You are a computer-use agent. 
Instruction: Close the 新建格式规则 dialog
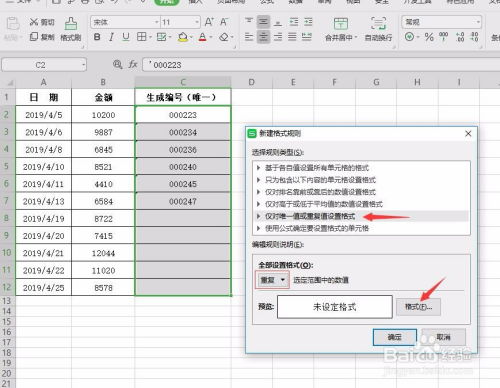coord(468,134)
